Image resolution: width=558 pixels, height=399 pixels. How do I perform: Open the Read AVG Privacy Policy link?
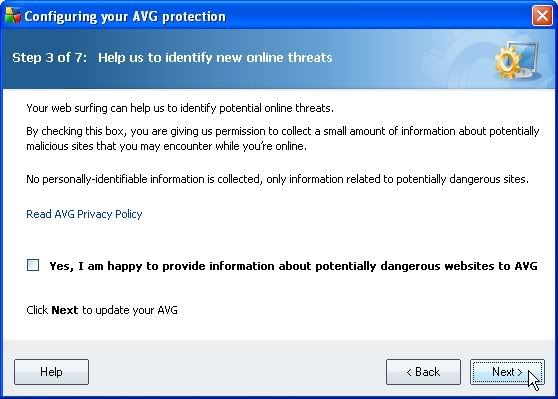pos(84,214)
